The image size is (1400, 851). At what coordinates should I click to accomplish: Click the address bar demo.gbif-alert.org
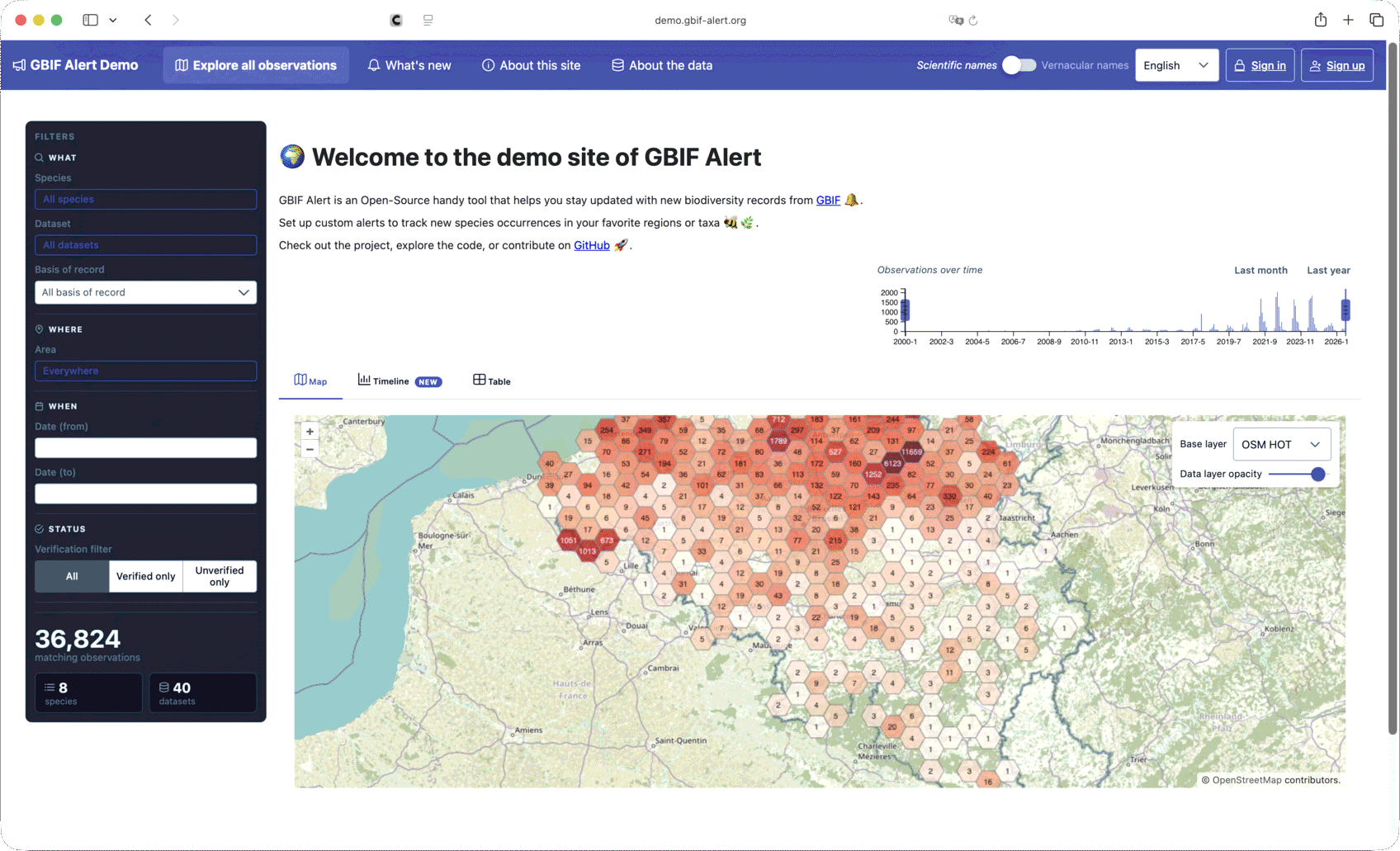[x=700, y=20]
